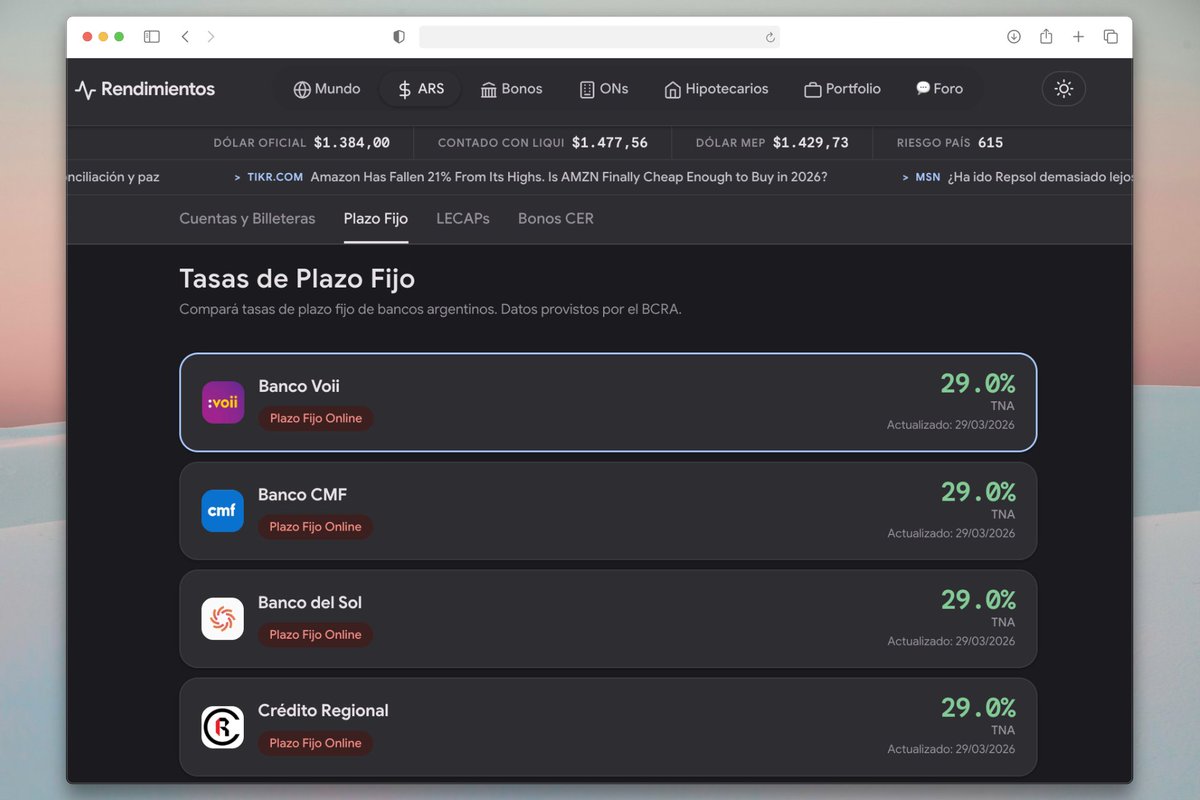The image size is (1200, 800).
Task: Click the Banco del Sol name
Action: point(310,602)
